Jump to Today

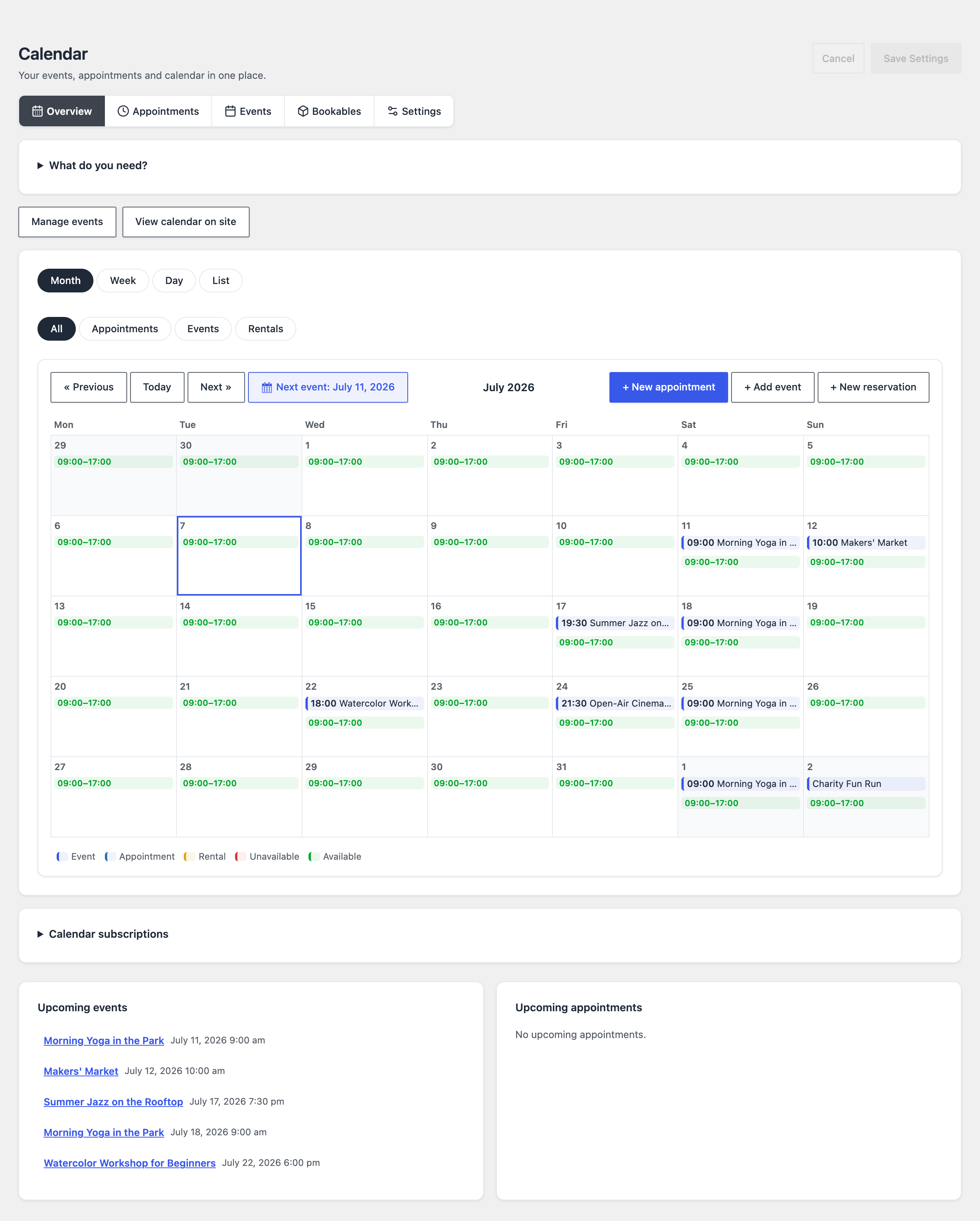tap(157, 387)
